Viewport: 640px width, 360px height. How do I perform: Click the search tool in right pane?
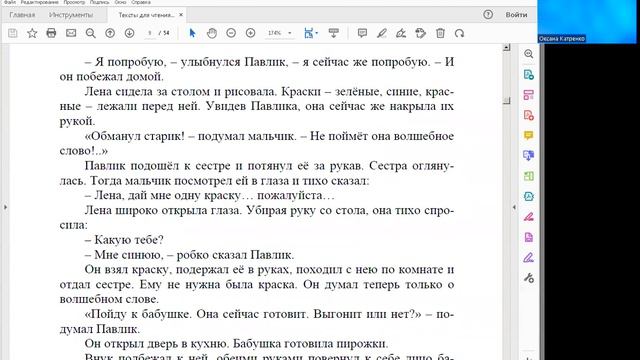click(529, 54)
